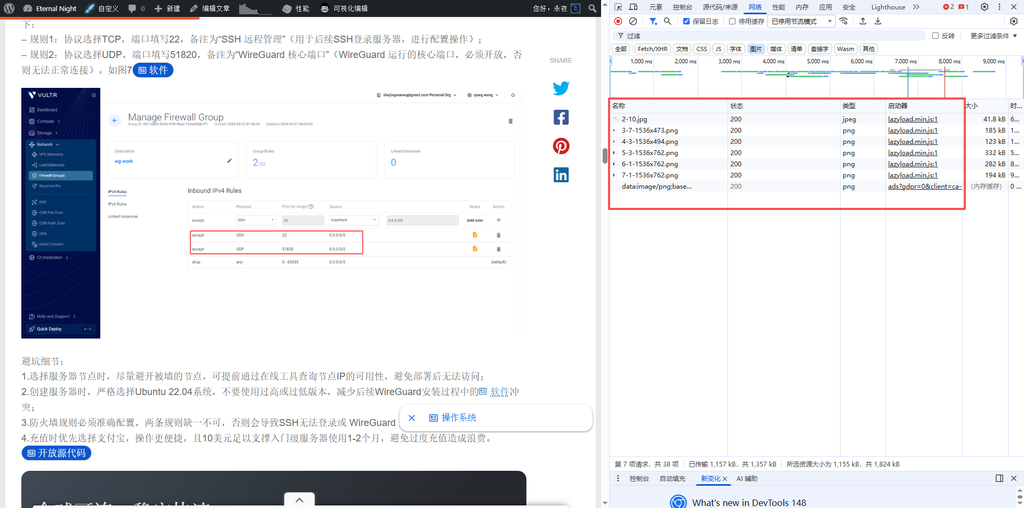Close the DevTools panel
The image size is (1024, 508).
click(x=1015, y=7)
